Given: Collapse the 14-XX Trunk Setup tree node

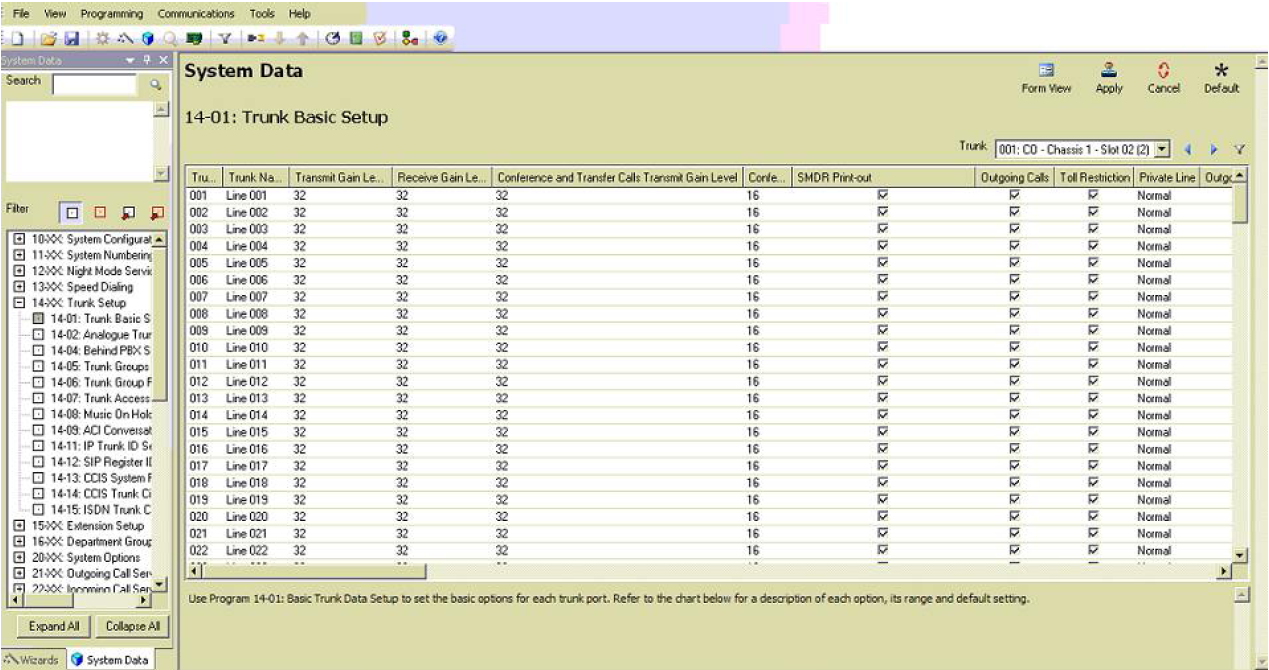Looking at the screenshot, I should 18,303.
